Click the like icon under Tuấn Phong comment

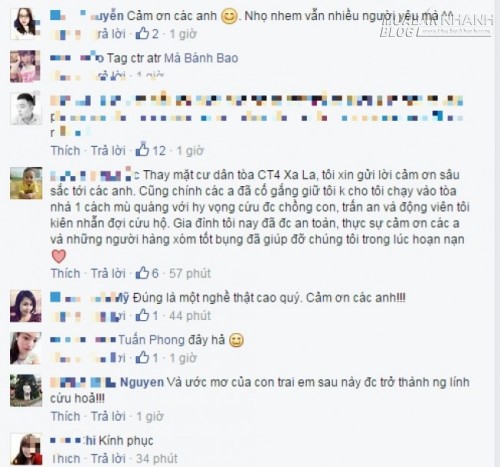coord(142,357)
